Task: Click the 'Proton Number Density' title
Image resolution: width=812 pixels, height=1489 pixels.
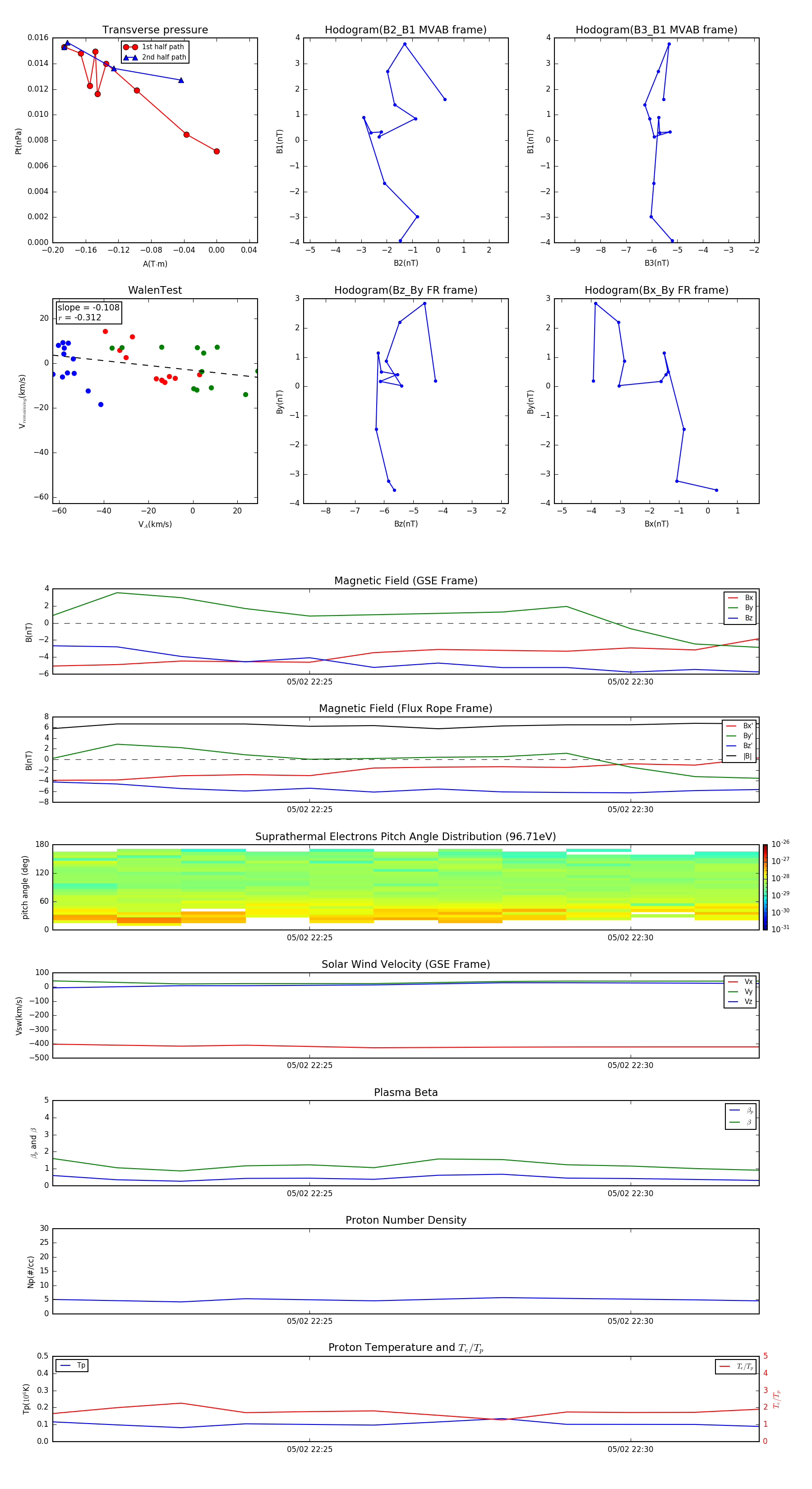Action: pyautogui.click(x=406, y=1220)
